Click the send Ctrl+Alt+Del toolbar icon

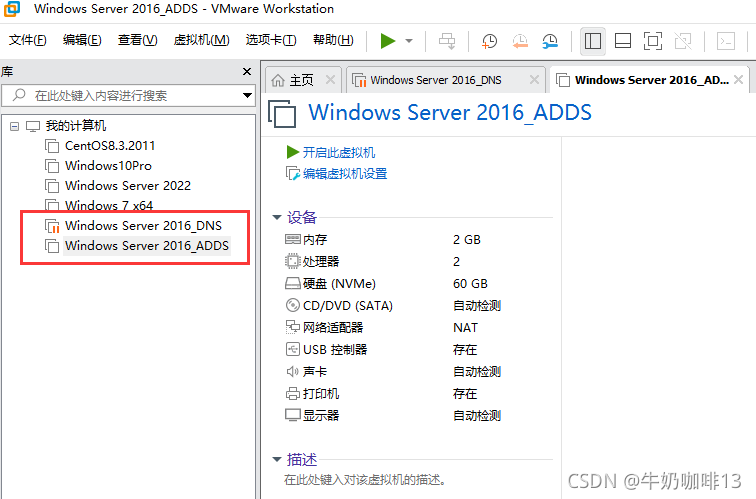click(447, 41)
